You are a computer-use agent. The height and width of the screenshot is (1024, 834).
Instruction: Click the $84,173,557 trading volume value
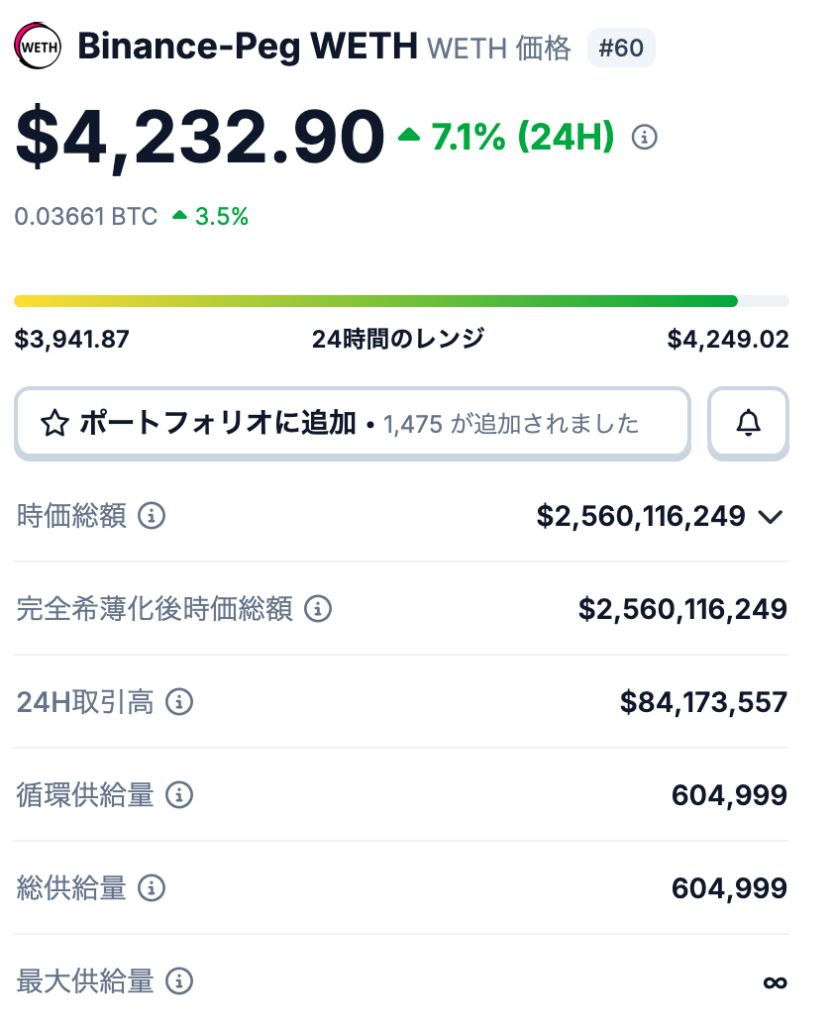click(703, 702)
